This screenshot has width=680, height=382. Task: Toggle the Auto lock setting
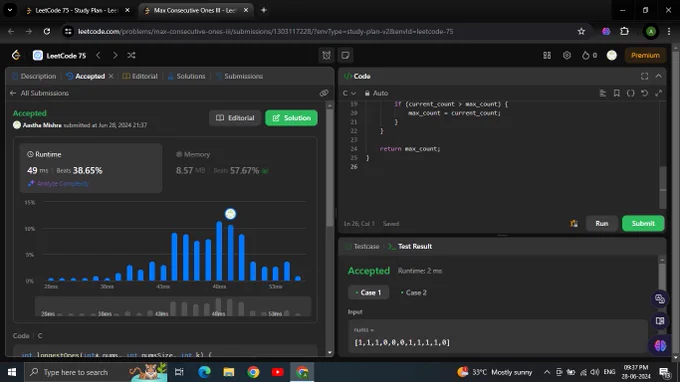(376, 93)
